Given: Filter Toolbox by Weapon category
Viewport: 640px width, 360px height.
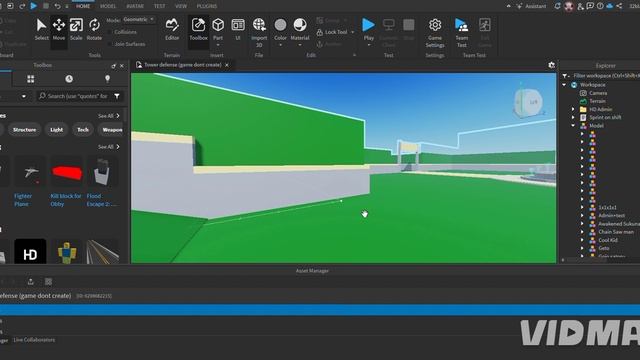Looking at the screenshot, I should click(x=112, y=130).
